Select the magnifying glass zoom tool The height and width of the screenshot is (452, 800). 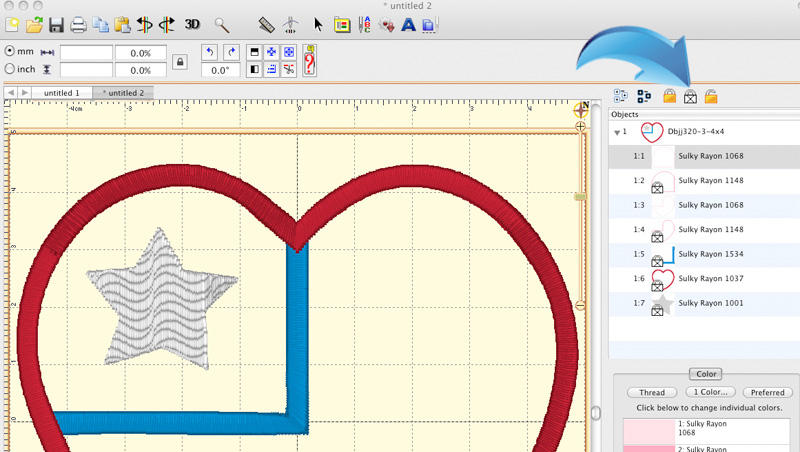[x=221, y=24]
